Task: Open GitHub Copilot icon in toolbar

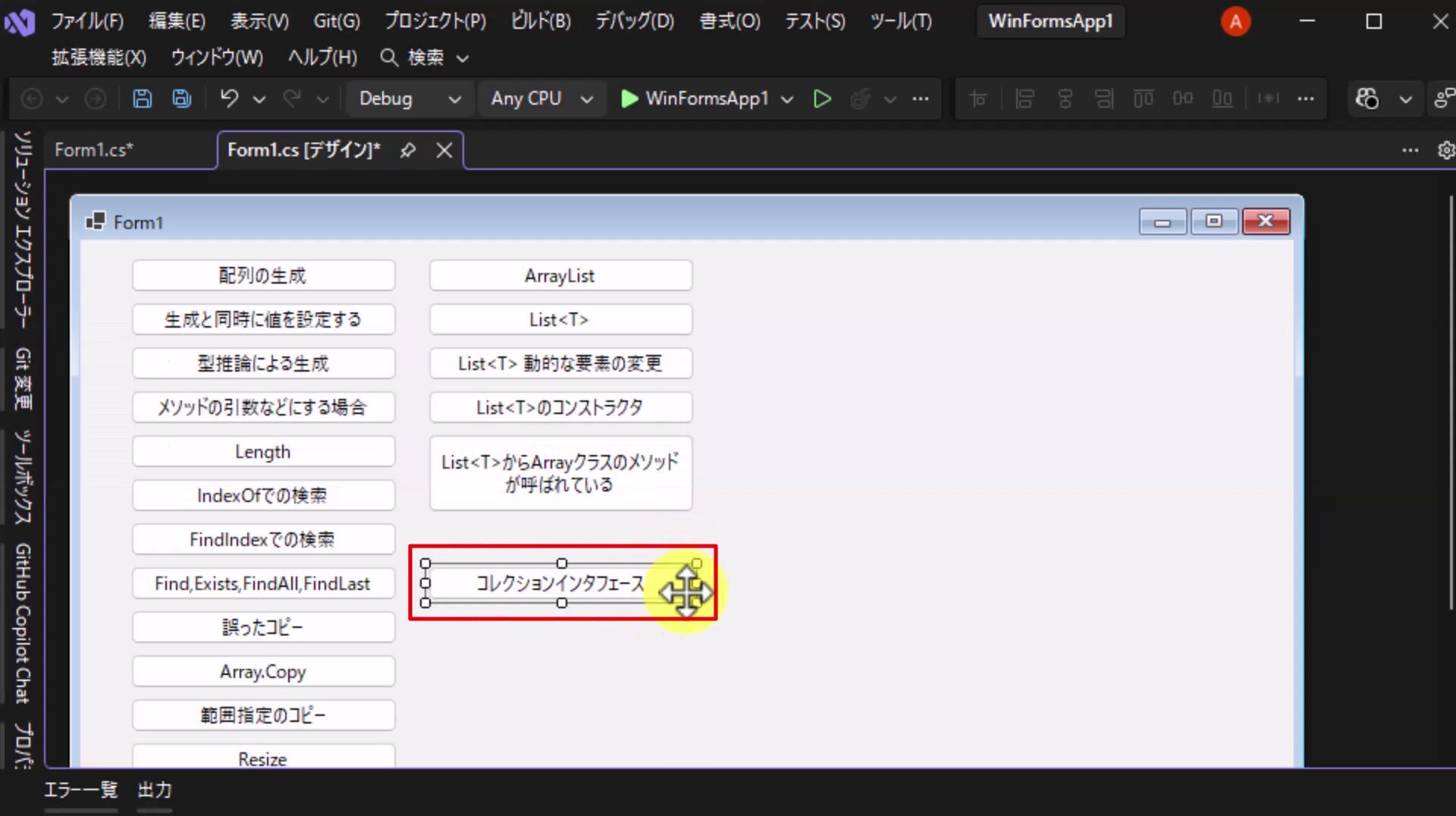Action: pyautogui.click(x=1367, y=99)
